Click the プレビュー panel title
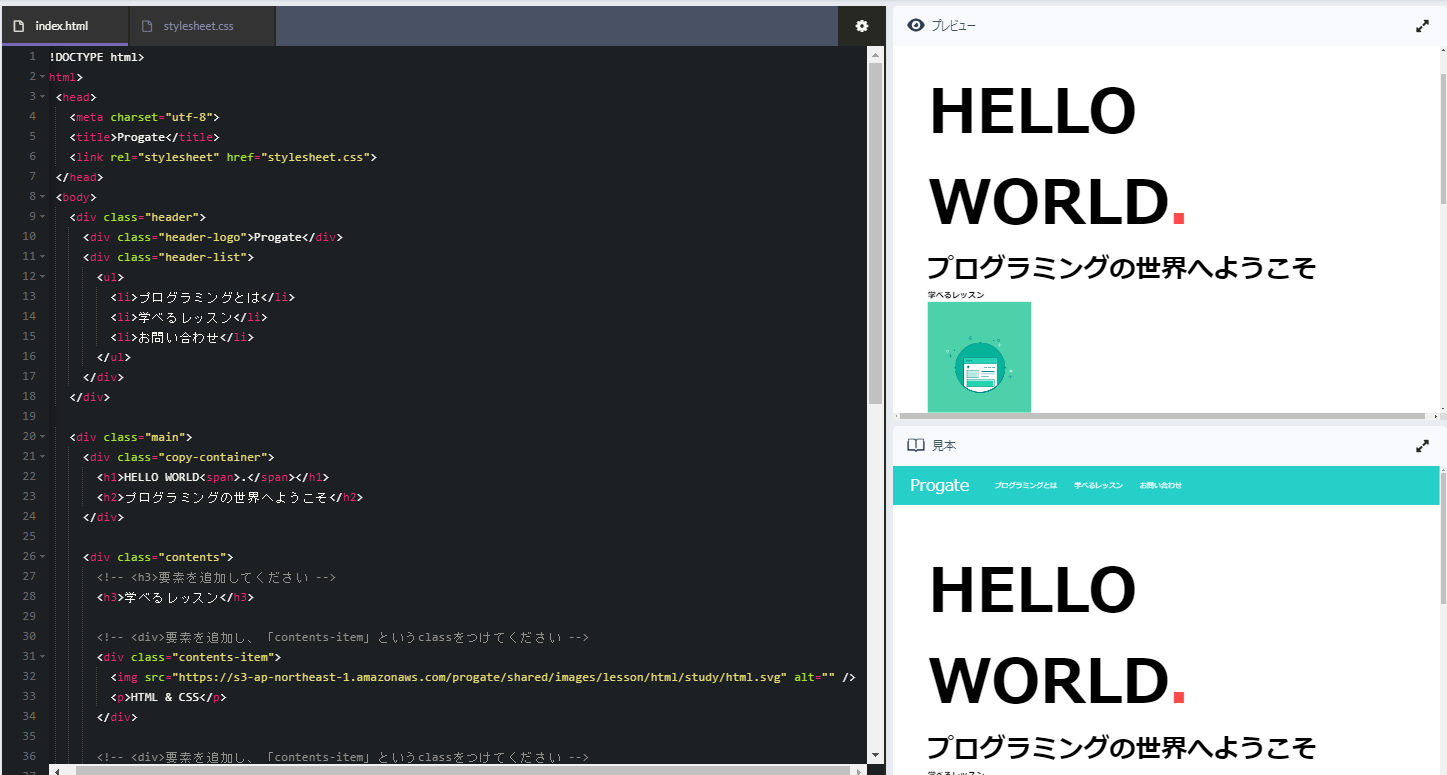 954,26
